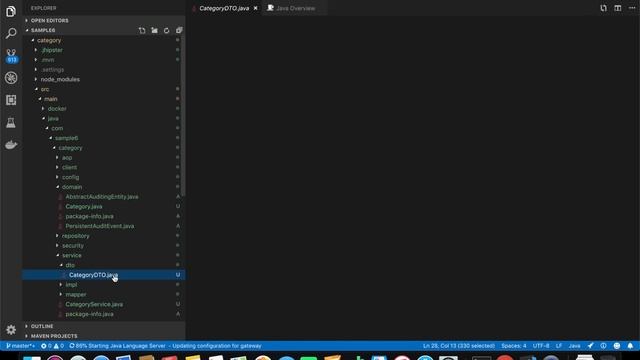
Task: Open the Search view in activity bar
Action: point(11,33)
